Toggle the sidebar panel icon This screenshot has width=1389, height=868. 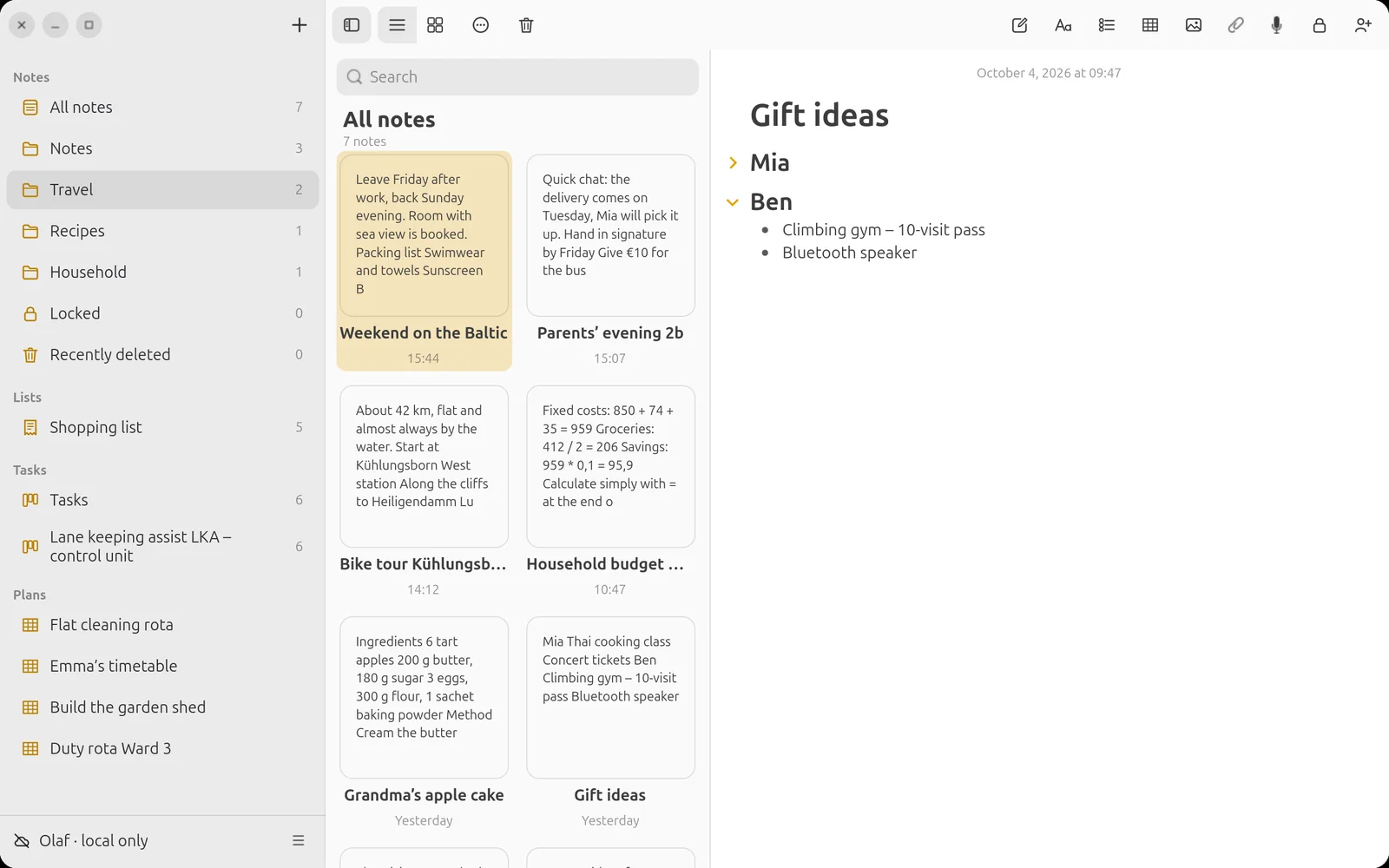(352, 25)
